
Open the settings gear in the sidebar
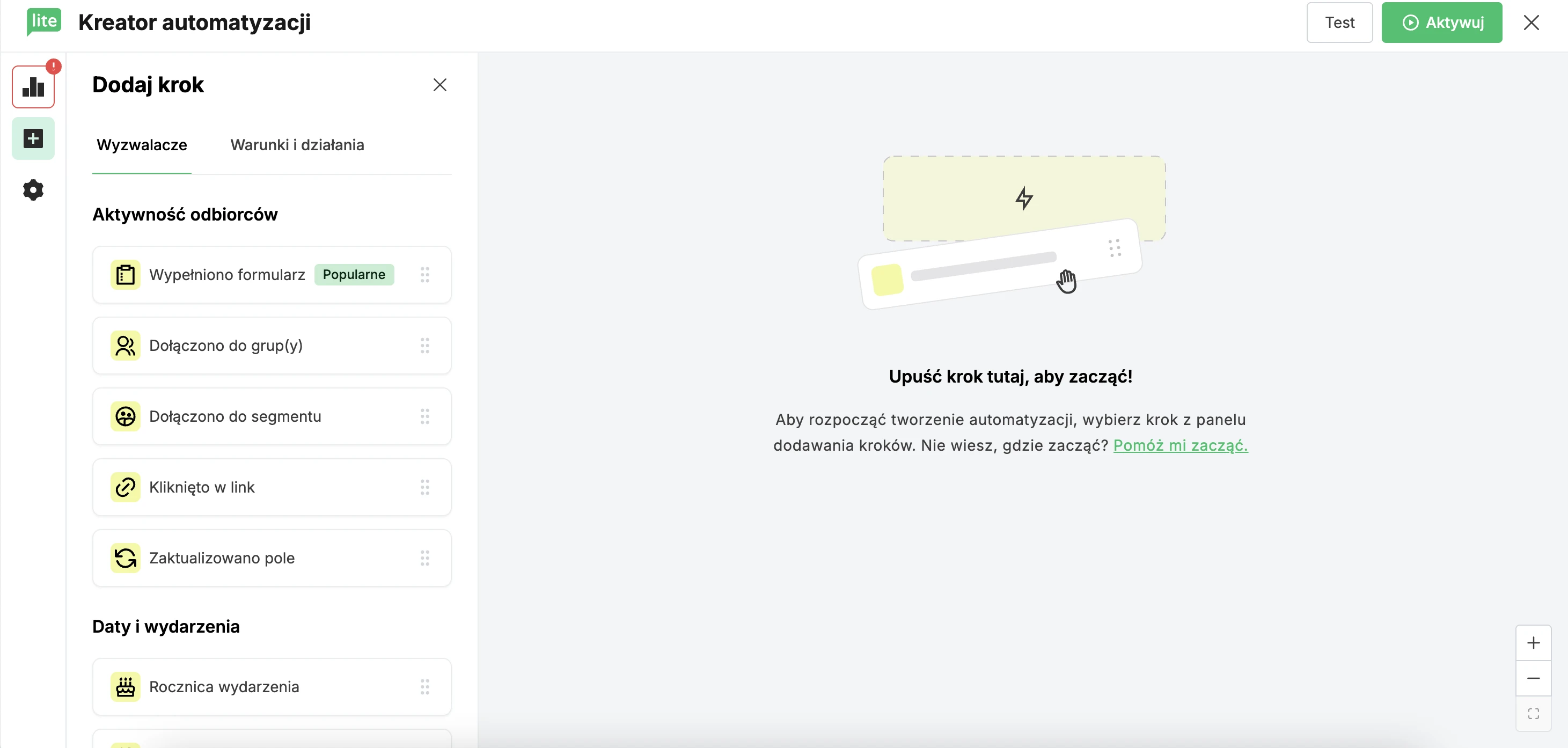(33, 190)
